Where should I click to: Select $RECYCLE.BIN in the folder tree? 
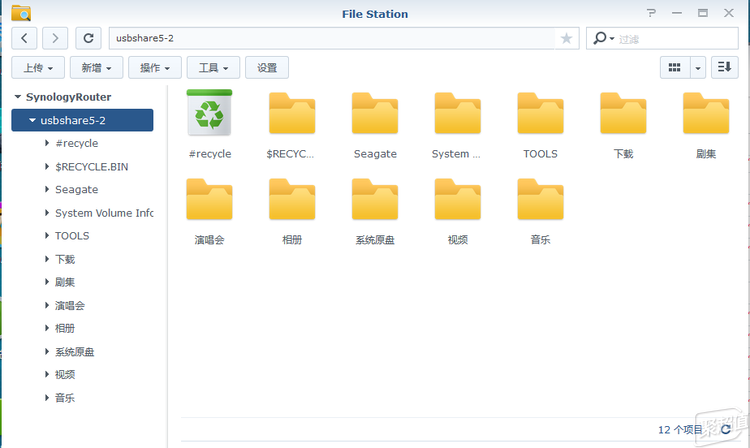click(91, 166)
